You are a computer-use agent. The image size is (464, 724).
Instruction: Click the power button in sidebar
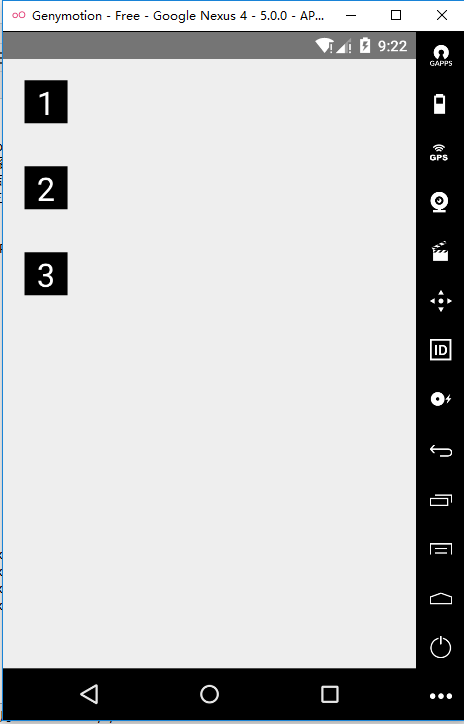440,647
